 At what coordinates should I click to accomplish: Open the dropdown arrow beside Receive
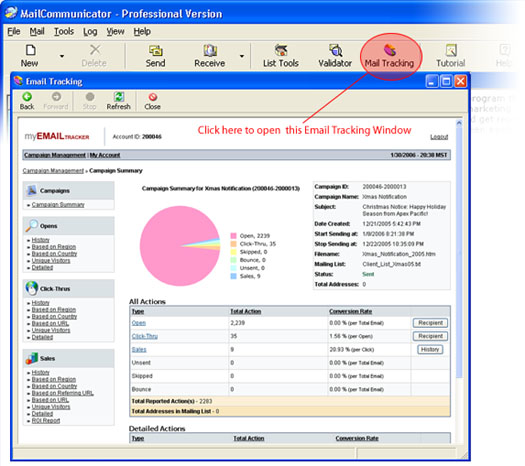point(242,56)
